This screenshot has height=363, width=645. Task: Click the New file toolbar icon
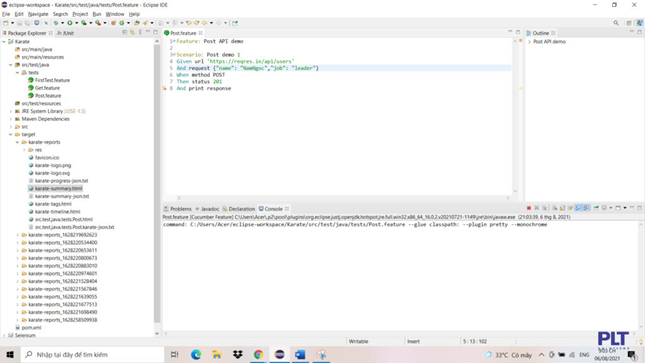pyautogui.click(x=5, y=23)
